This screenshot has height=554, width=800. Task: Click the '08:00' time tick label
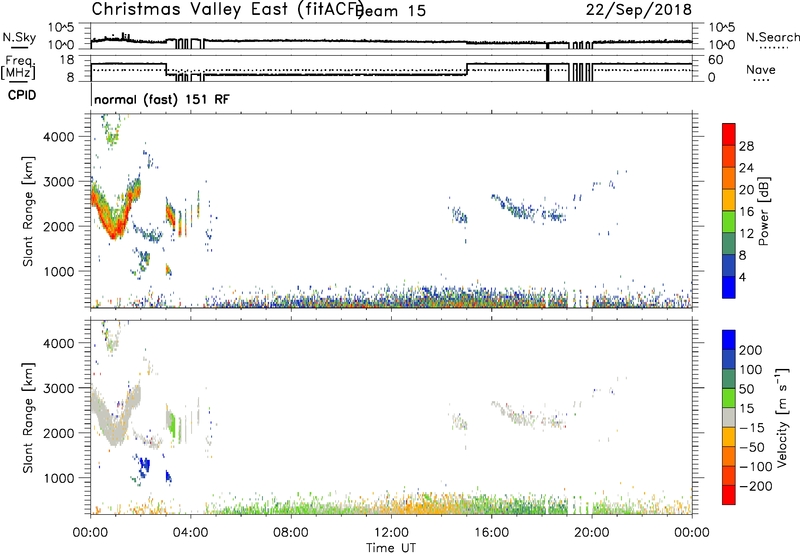click(x=291, y=533)
